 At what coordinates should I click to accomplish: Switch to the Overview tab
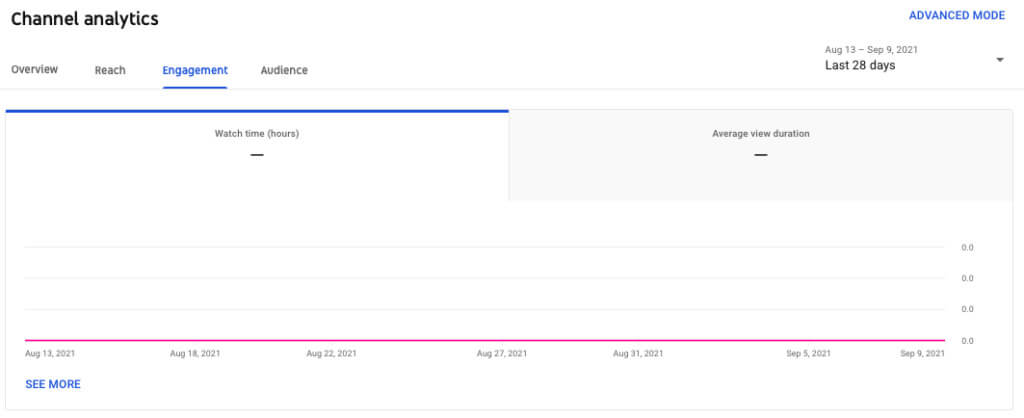click(x=34, y=70)
